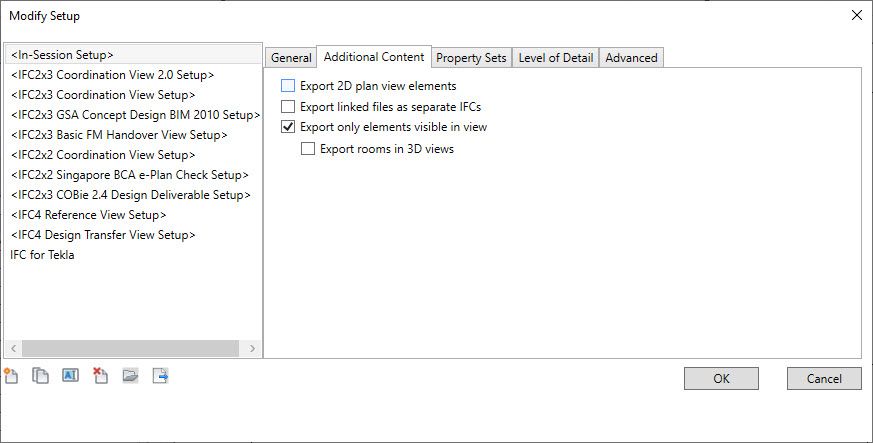The image size is (873, 443).
Task: Check Export linked files as separate IFCs
Action: point(288,106)
